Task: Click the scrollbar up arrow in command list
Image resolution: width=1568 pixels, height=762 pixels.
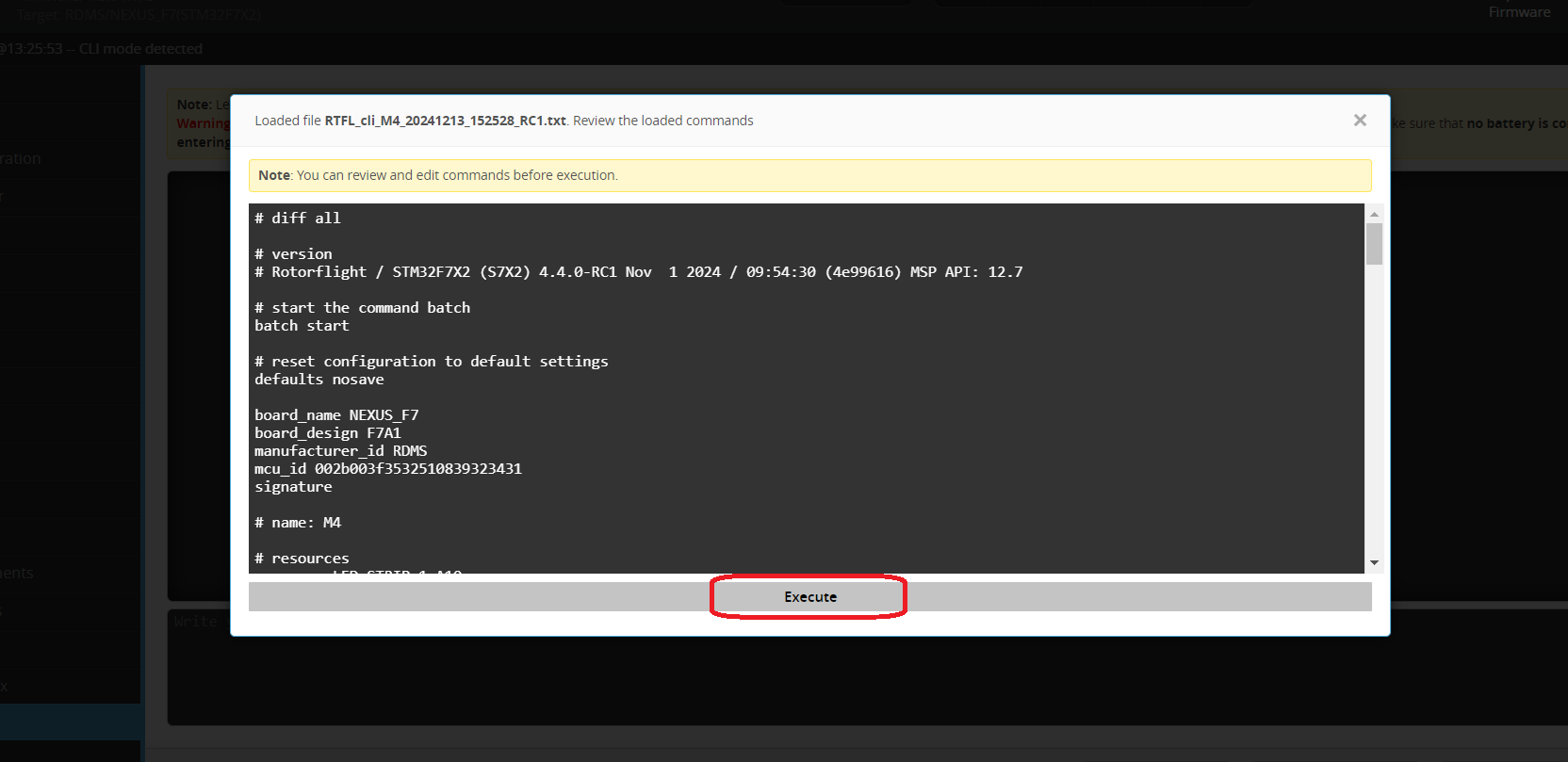Action: [1374, 214]
